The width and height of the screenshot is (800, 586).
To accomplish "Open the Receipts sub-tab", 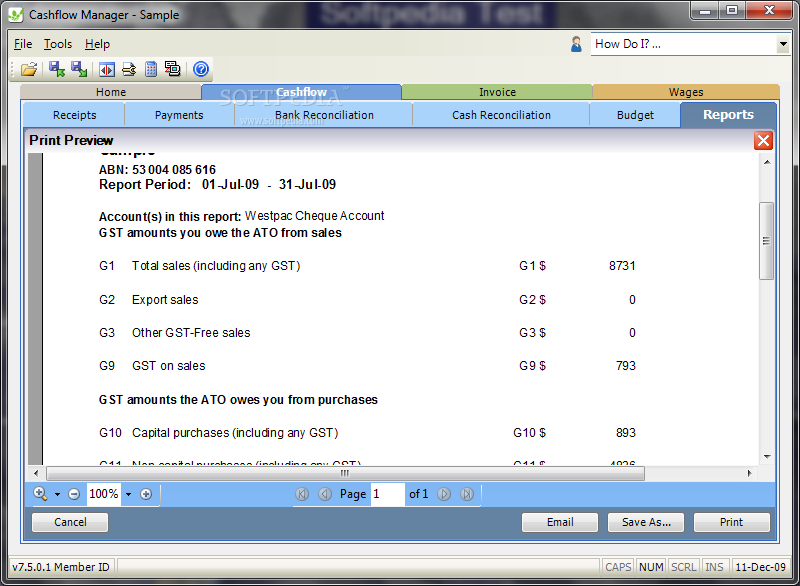I will [x=74, y=115].
